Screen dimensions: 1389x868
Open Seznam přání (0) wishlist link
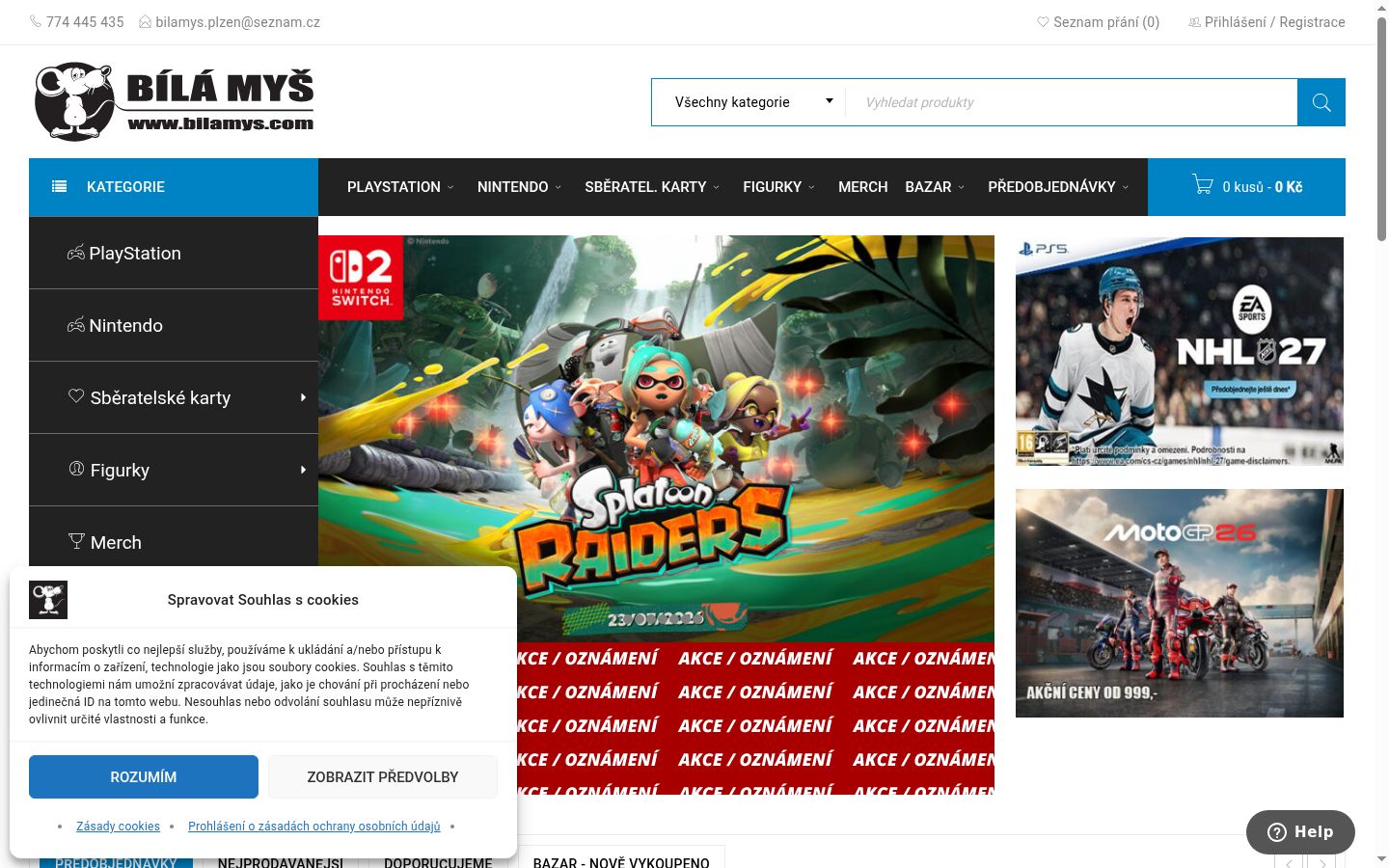point(1106,22)
